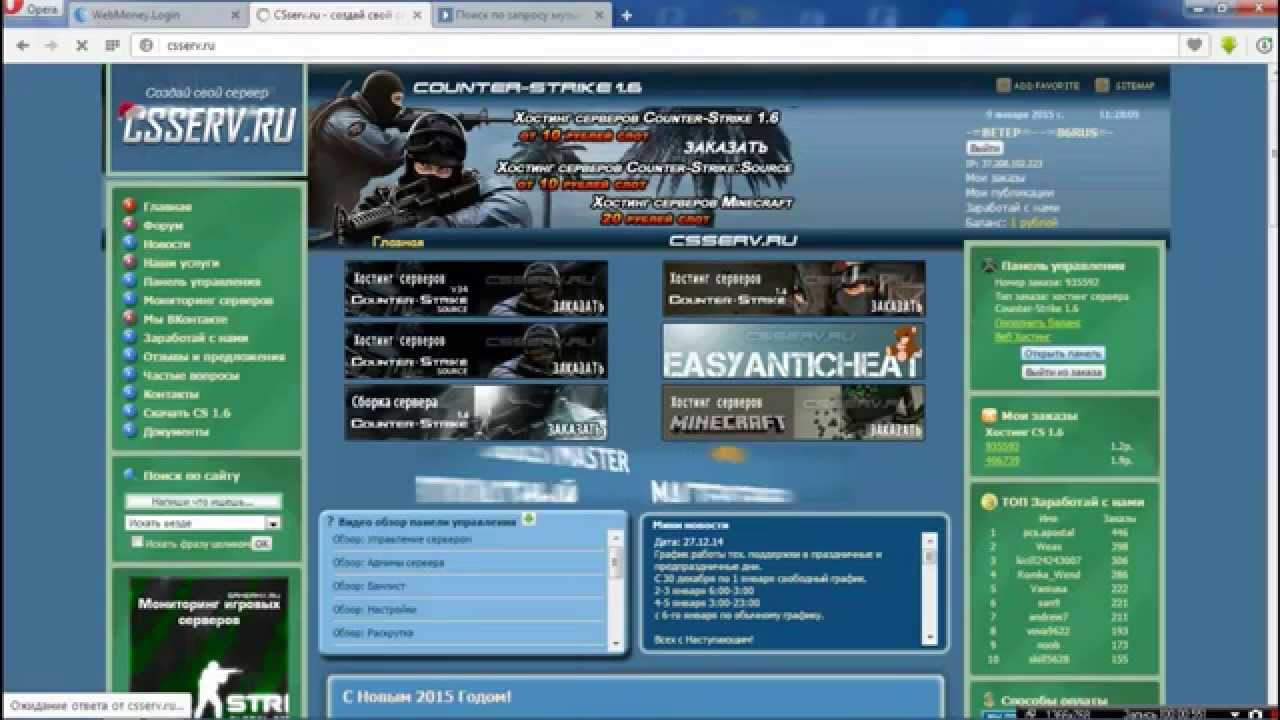Open Мониторинг серверов in the left menu
Screen dimensions: 1280x720
[x=208, y=301]
